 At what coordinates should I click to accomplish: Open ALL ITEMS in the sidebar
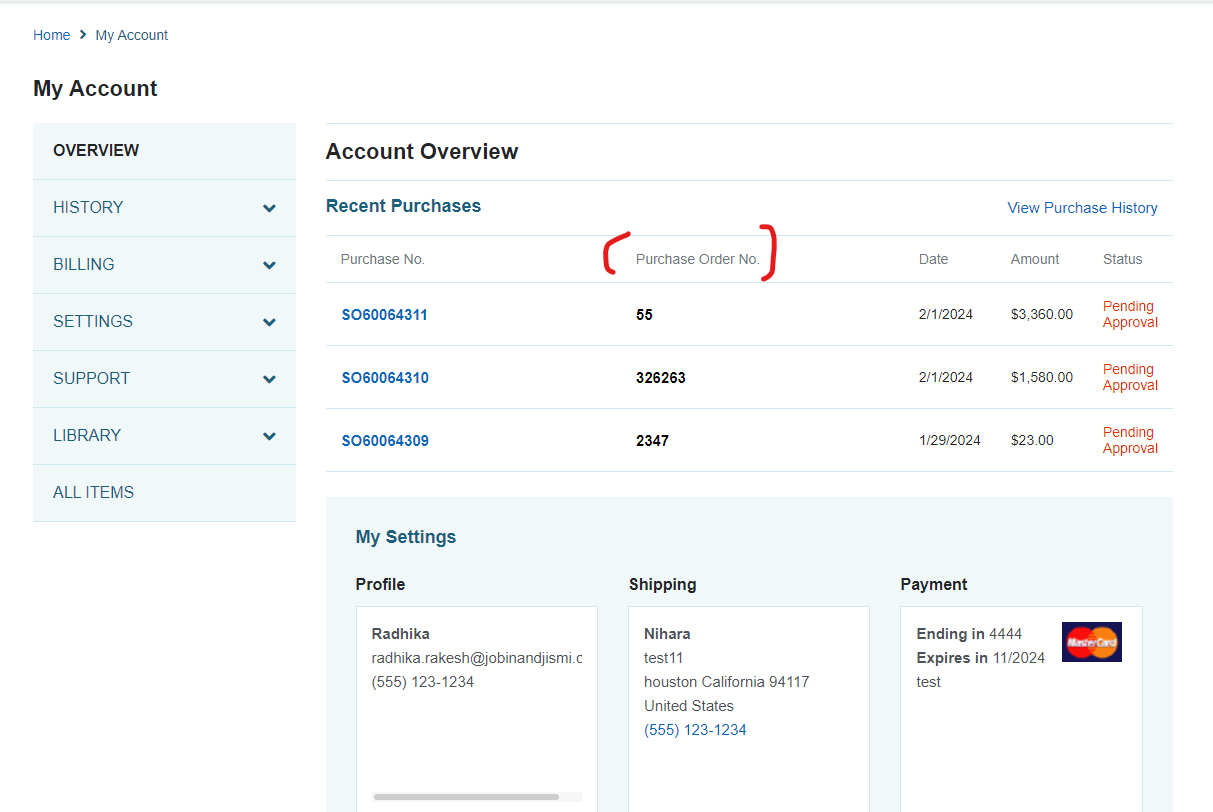[93, 493]
